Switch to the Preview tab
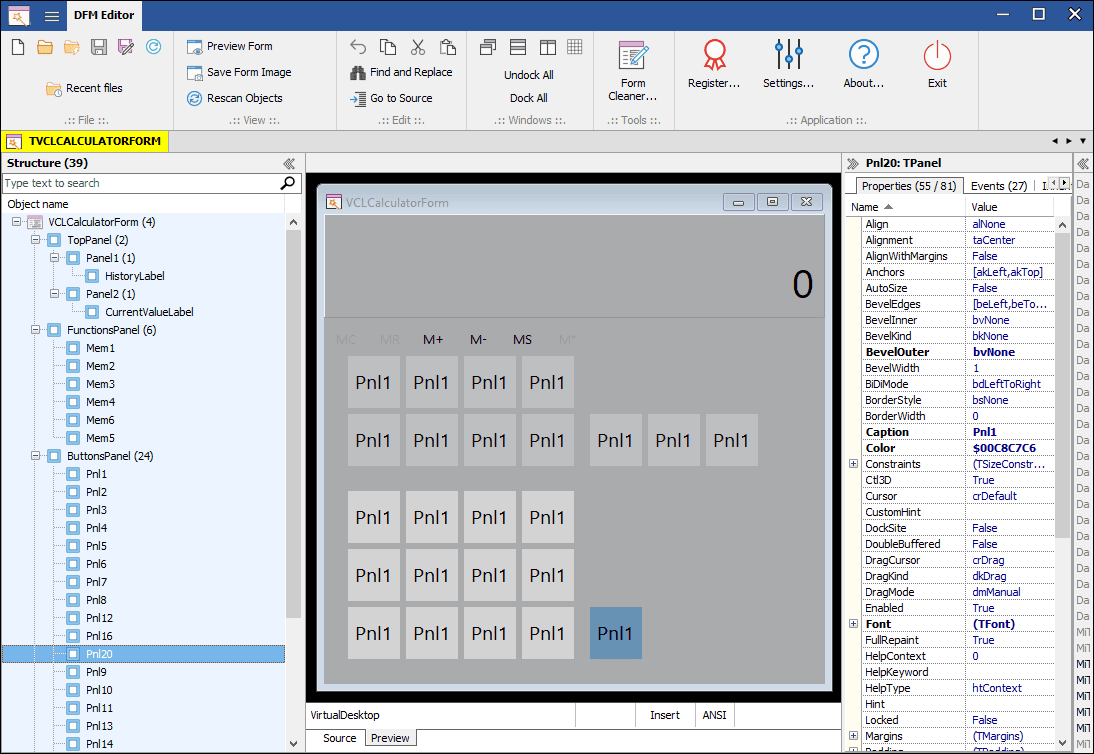This screenshot has height=754, width=1094. (390, 738)
